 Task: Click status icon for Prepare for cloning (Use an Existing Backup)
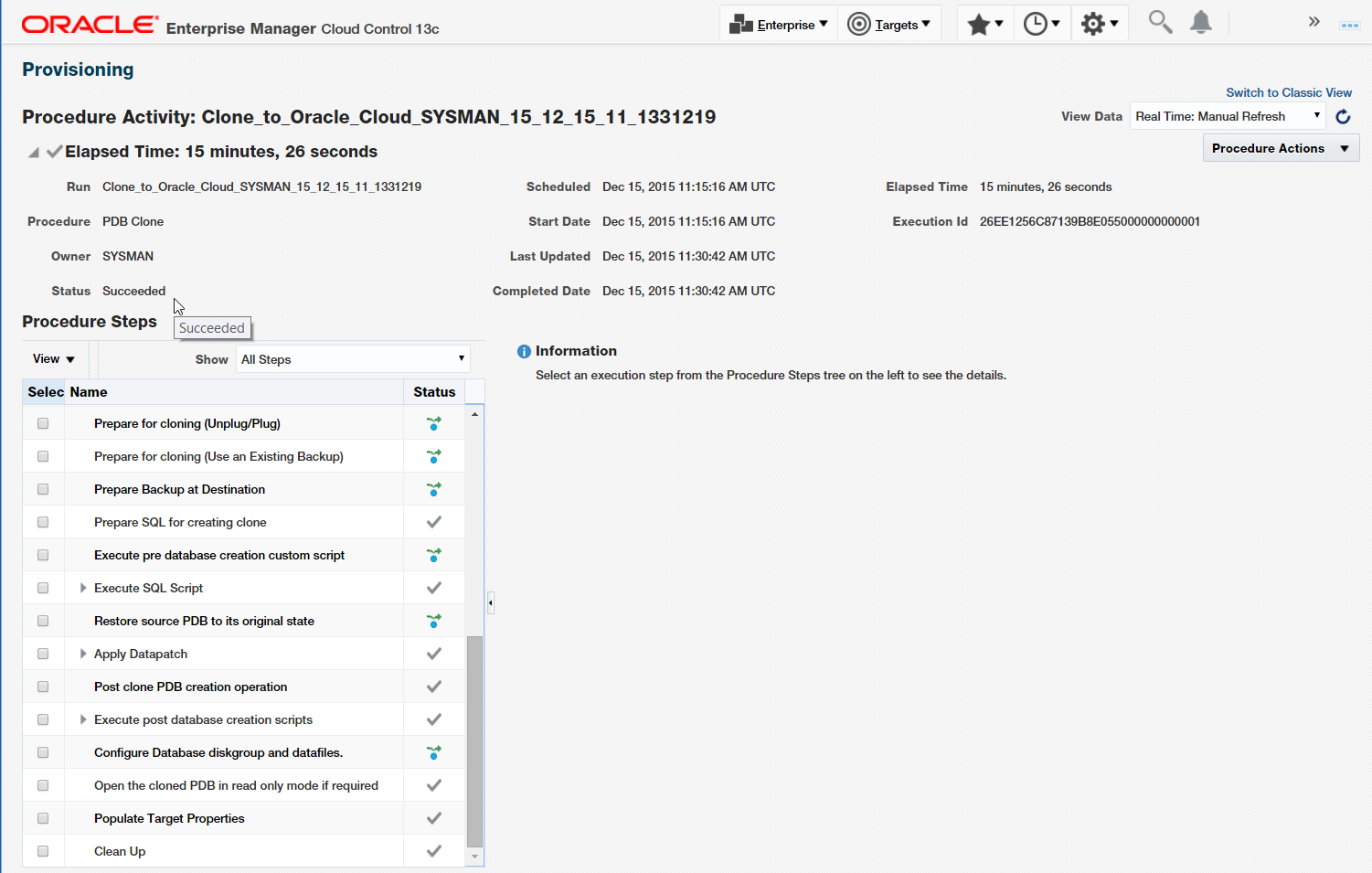pyautogui.click(x=434, y=456)
